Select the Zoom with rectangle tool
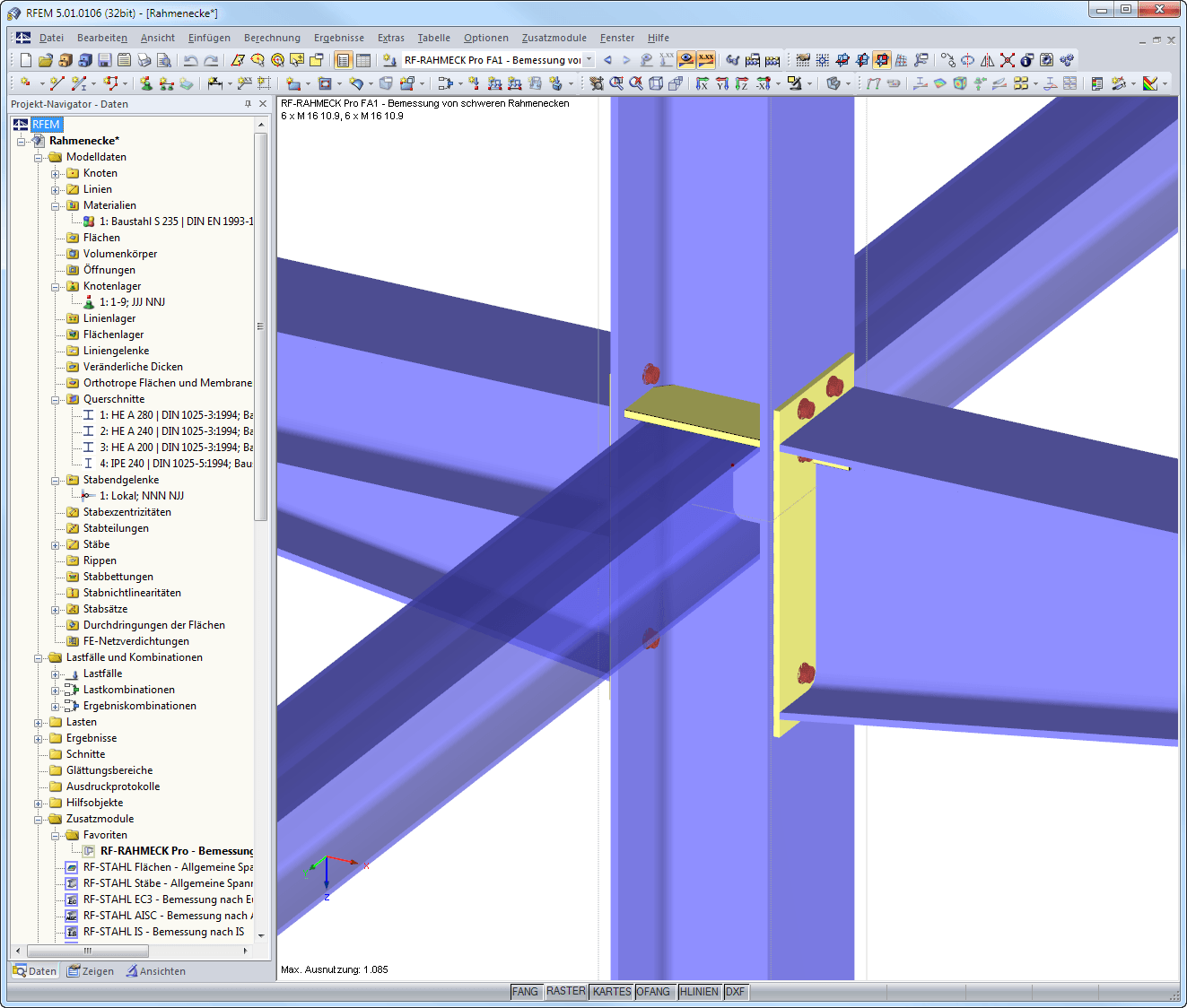 pyautogui.click(x=615, y=83)
